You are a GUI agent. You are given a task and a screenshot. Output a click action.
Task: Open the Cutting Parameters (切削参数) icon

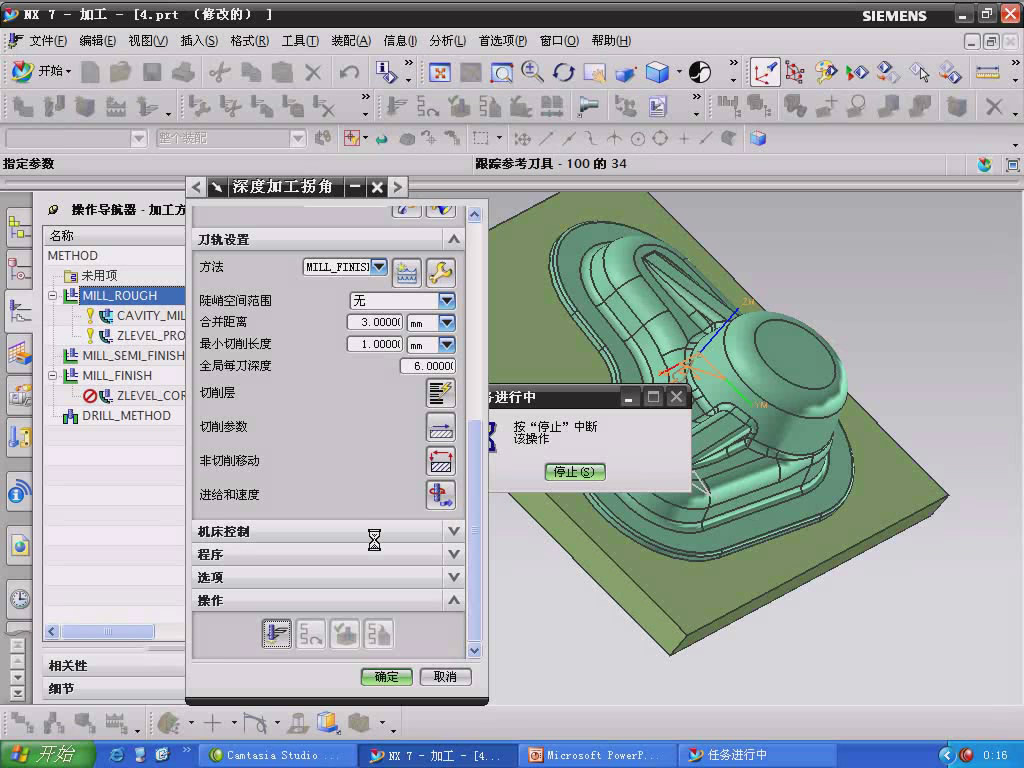(x=441, y=427)
